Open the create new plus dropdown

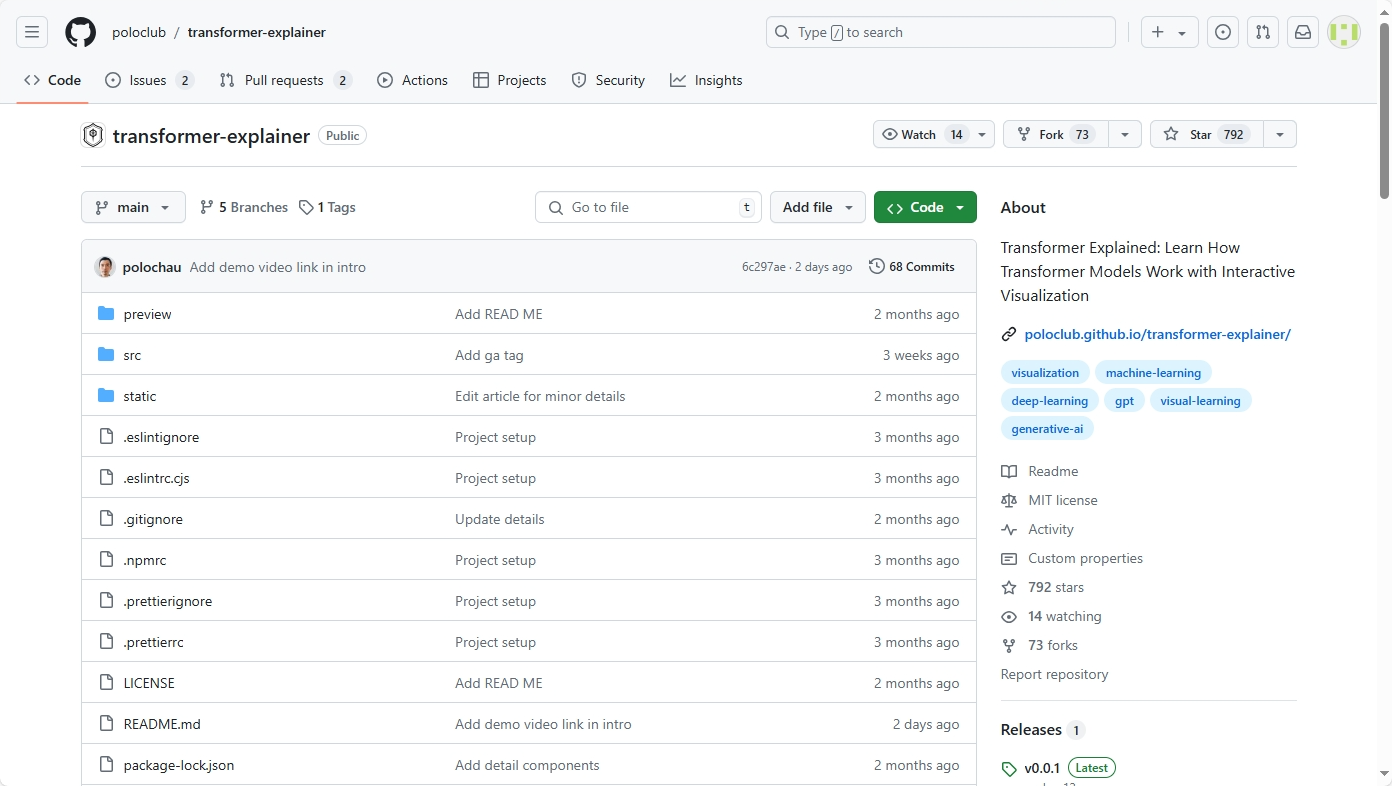(x=1170, y=32)
